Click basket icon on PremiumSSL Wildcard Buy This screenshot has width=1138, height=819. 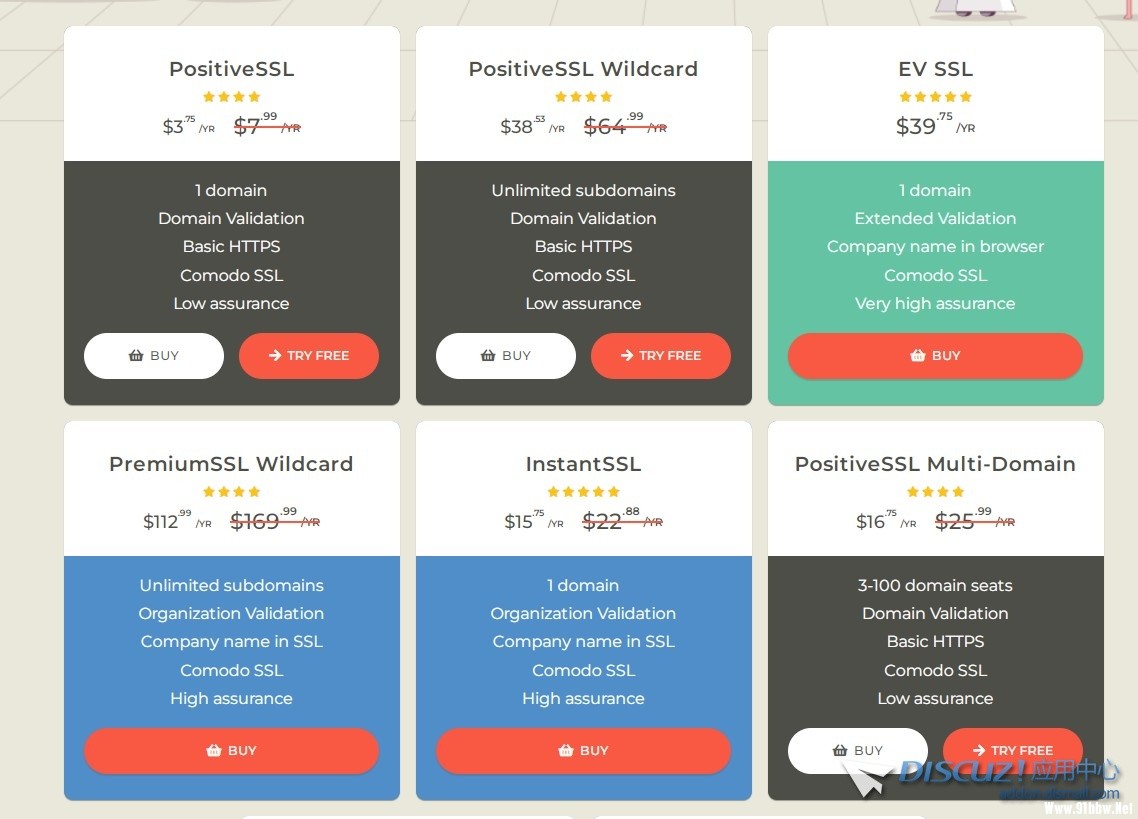[x=214, y=750]
